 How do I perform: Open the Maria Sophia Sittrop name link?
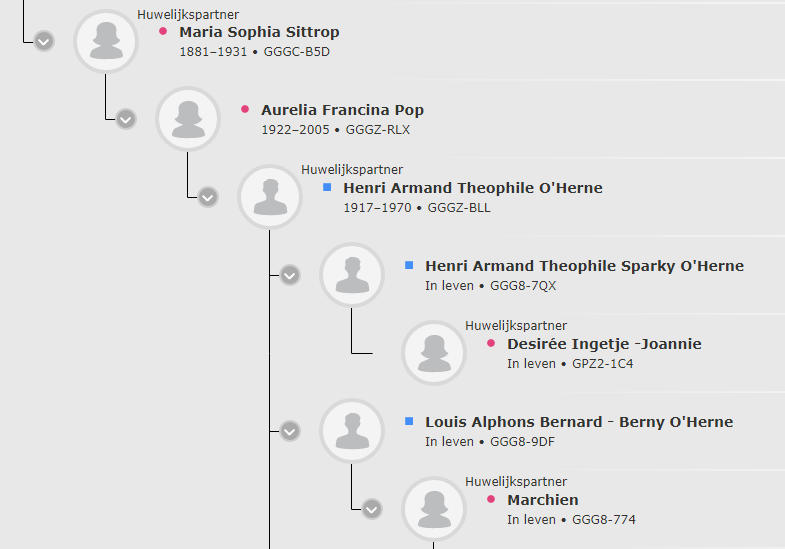tap(259, 32)
